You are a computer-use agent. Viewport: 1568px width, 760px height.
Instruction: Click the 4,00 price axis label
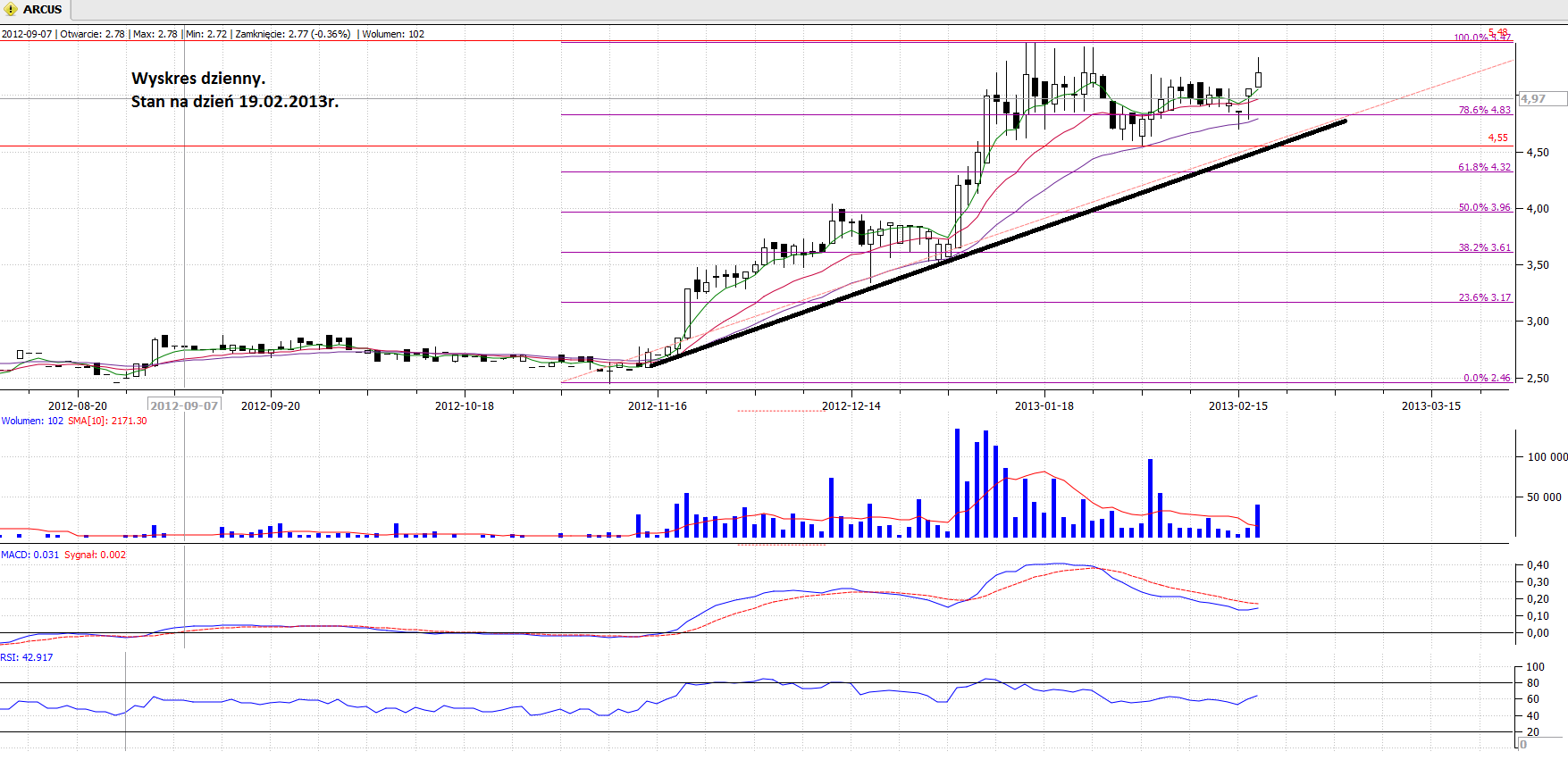(1538, 208)
